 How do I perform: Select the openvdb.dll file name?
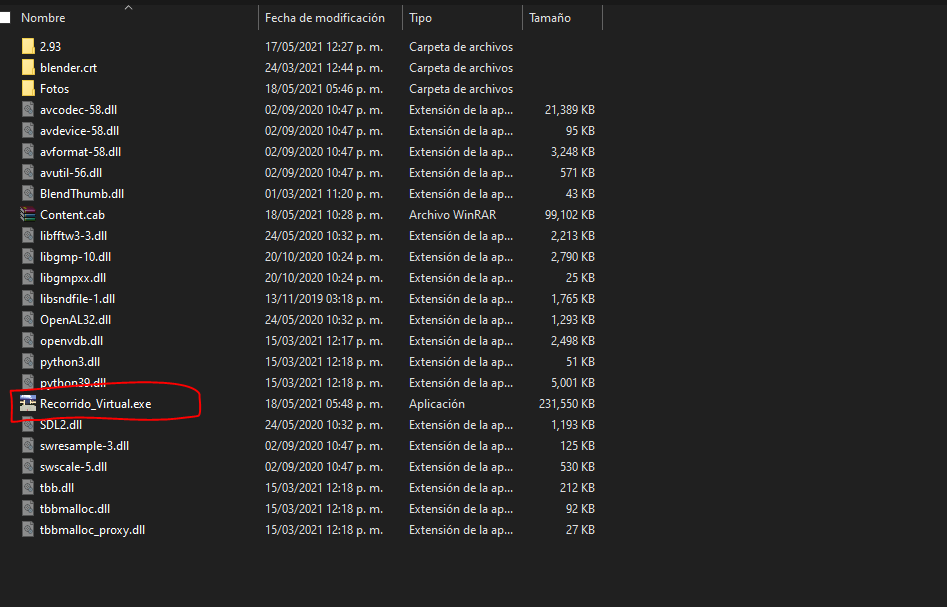[x=73, y=341]
